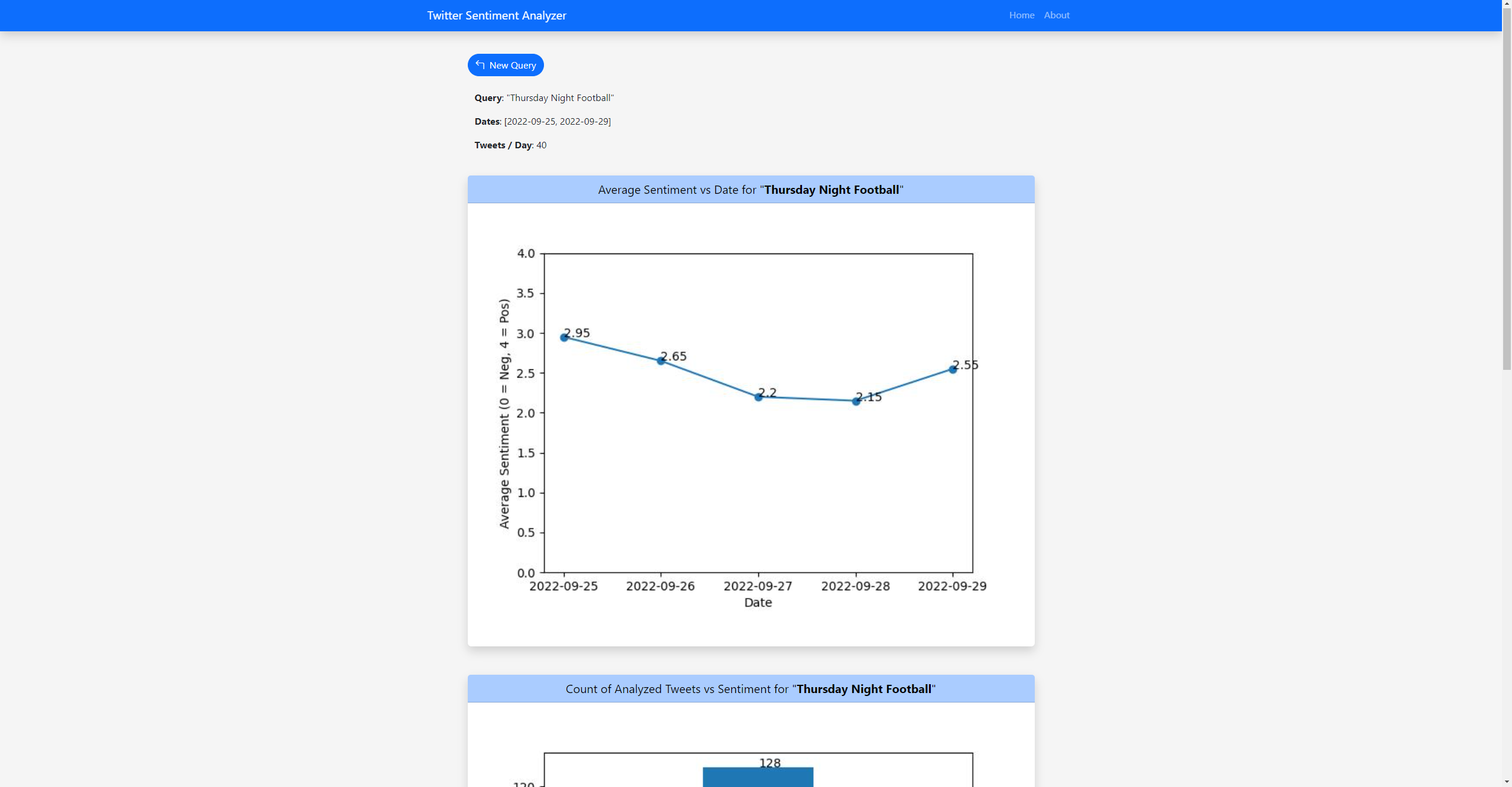The image size is (1512, 787).
Task: Click the blue bar in count chart
Action: pos(758,777)
